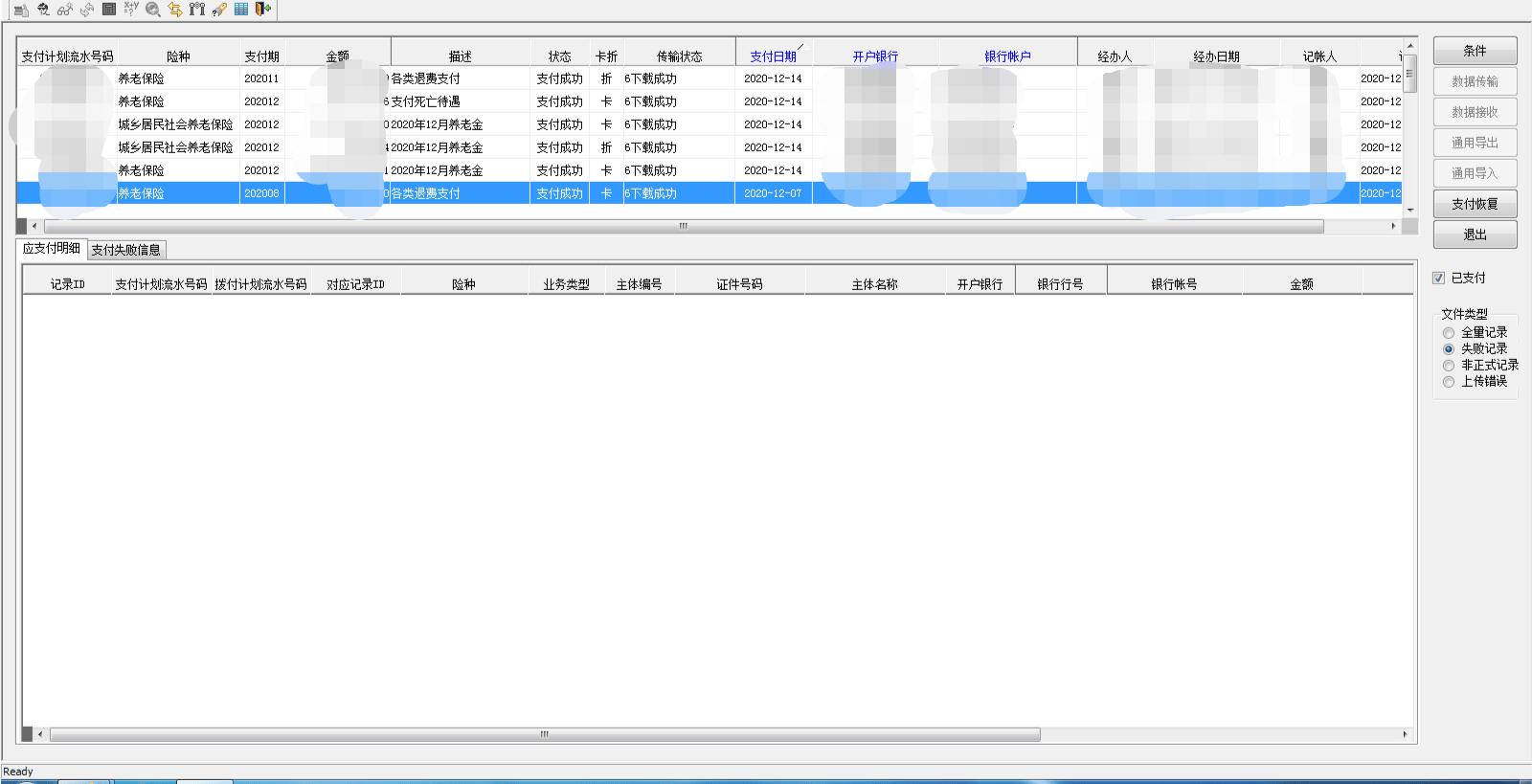Click the magnifying glass search icon
The image size is (1532, 784).
coord(153,10)
